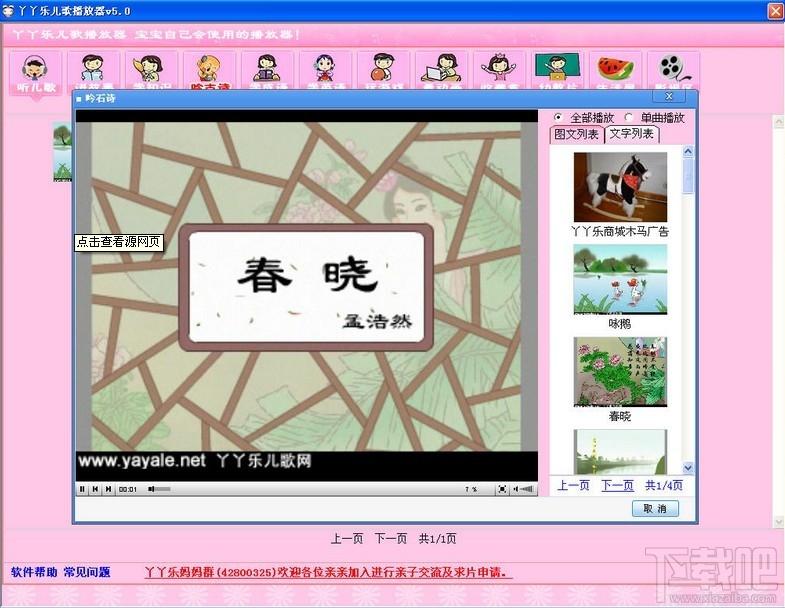
Task: Open 软件帮助 software help link
Action: coord(34,572)
